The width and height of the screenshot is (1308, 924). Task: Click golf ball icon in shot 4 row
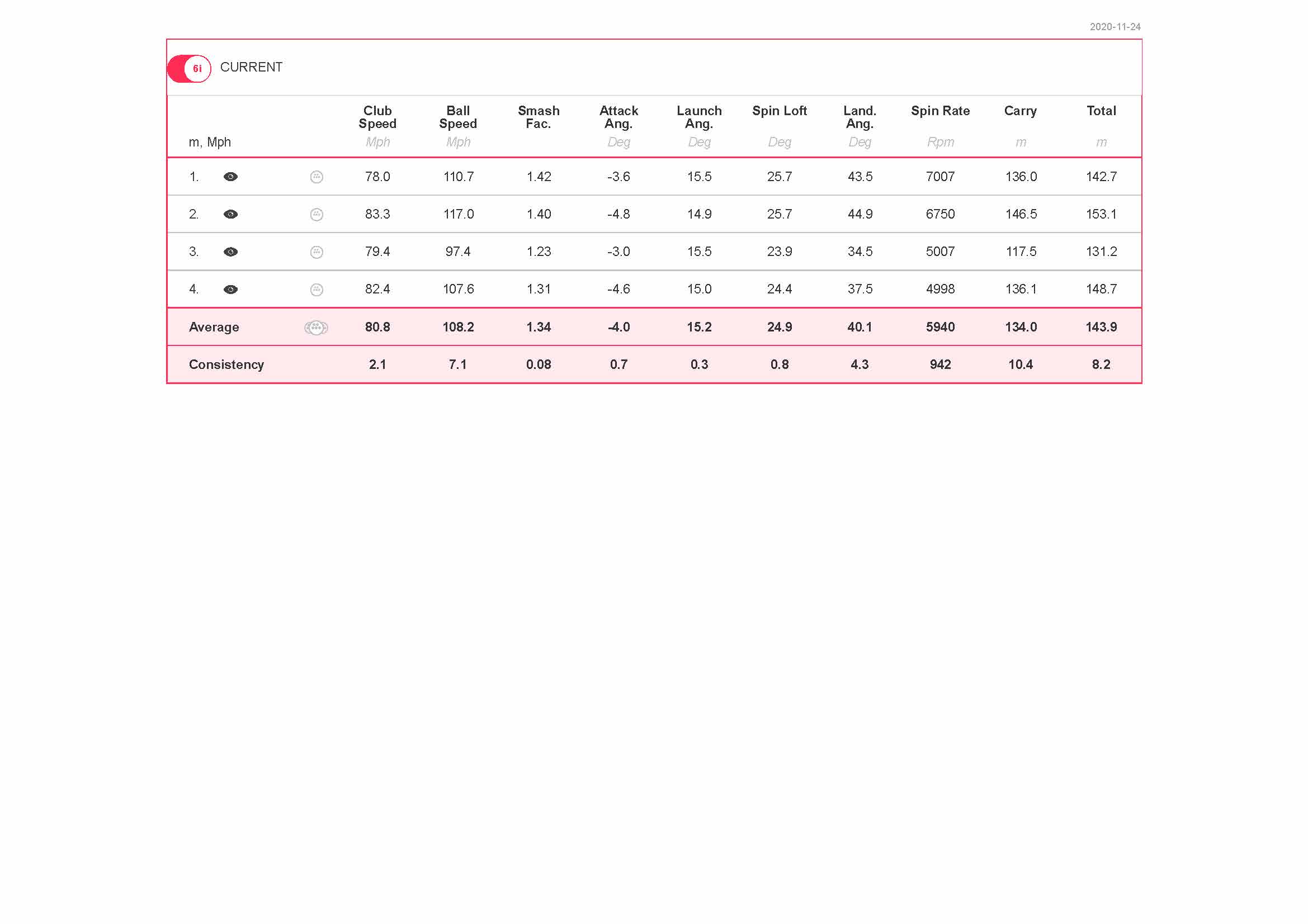pyautogui.click(x=317, y=290)
